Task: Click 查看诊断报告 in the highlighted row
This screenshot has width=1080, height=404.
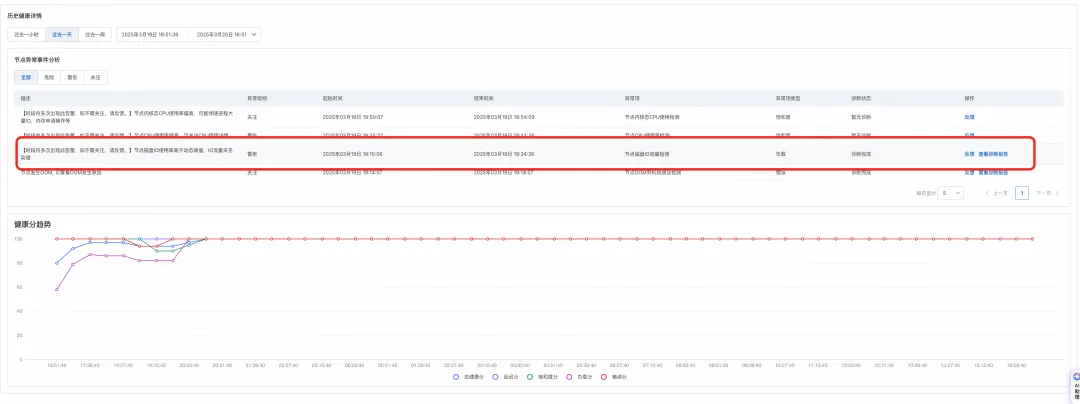Action: tap(993, 153)
